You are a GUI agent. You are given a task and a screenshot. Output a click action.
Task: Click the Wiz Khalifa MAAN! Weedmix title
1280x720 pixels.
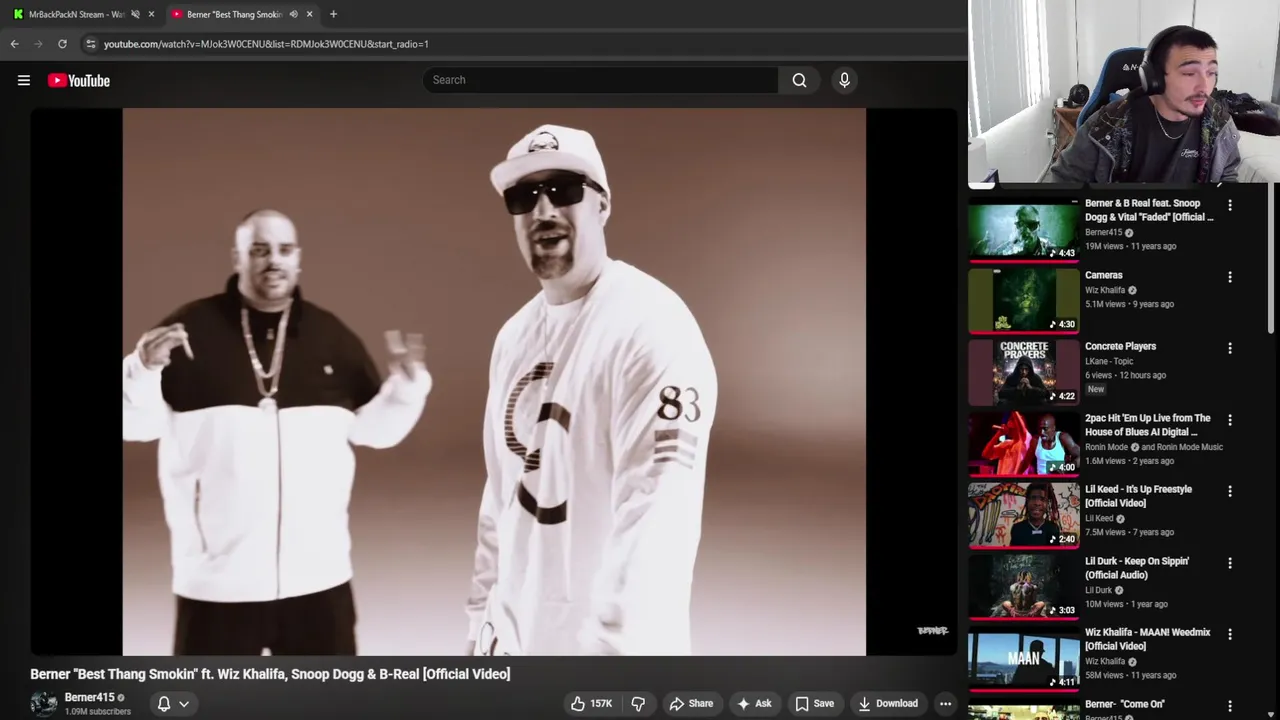click(1148, 639)
